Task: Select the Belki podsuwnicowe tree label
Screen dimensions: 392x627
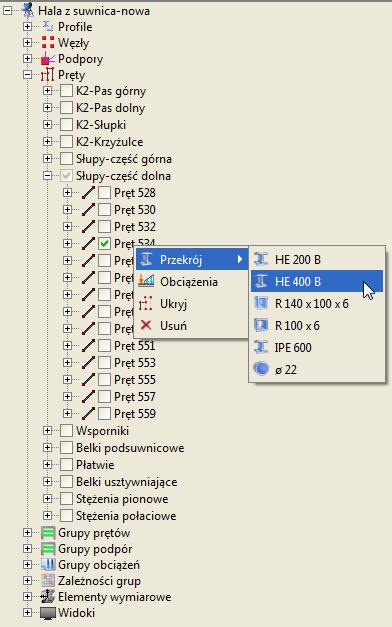Action: (130, 448)
